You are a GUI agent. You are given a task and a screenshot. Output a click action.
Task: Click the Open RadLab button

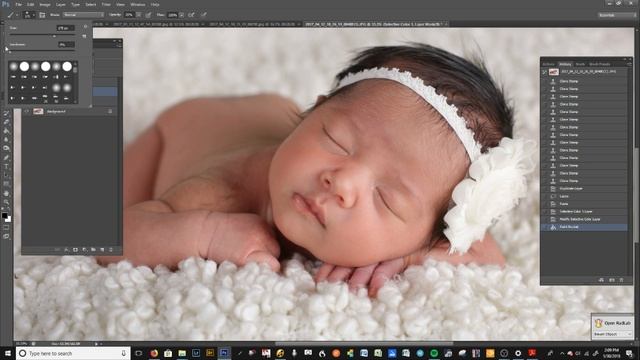[613, 323]
